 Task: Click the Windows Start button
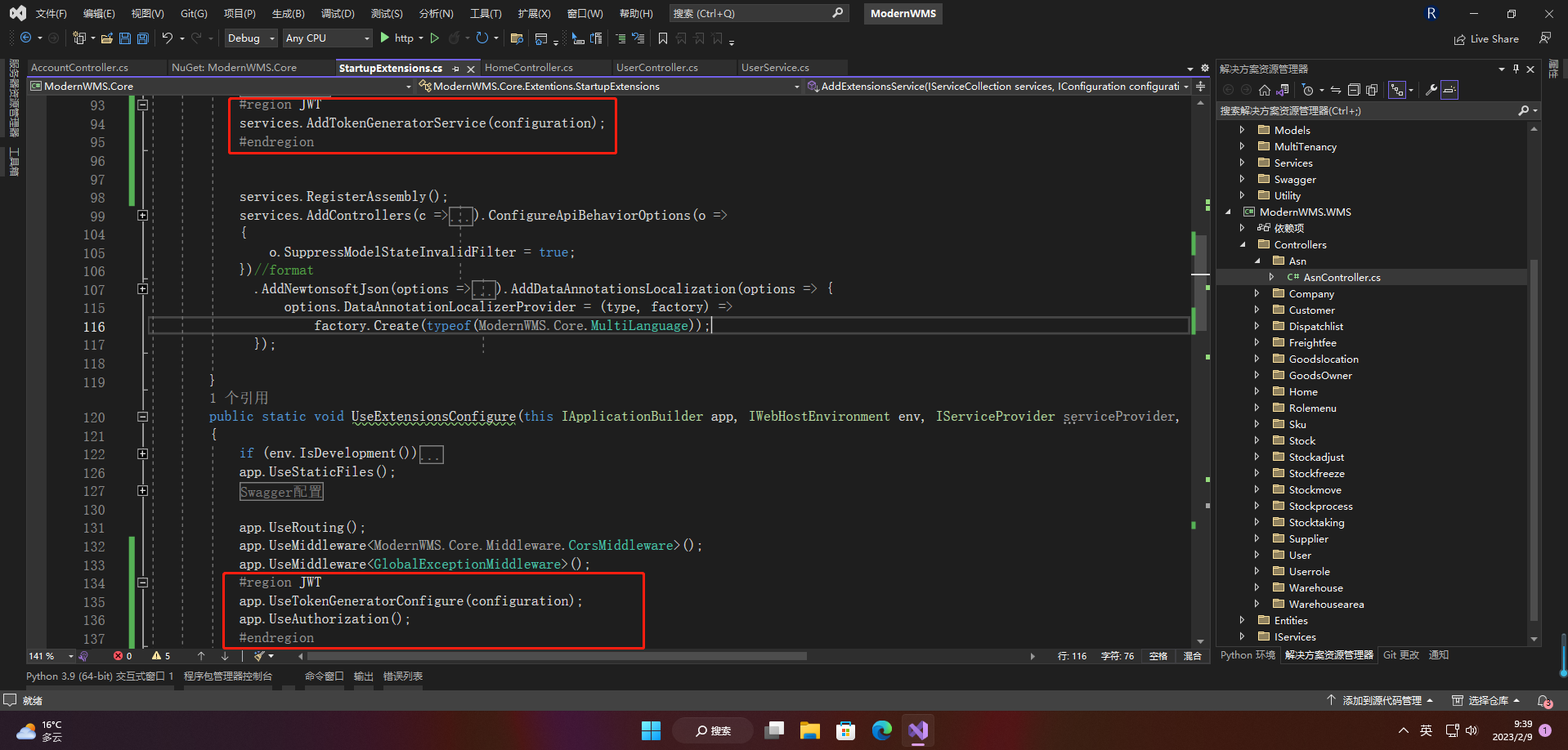[651, 730]
